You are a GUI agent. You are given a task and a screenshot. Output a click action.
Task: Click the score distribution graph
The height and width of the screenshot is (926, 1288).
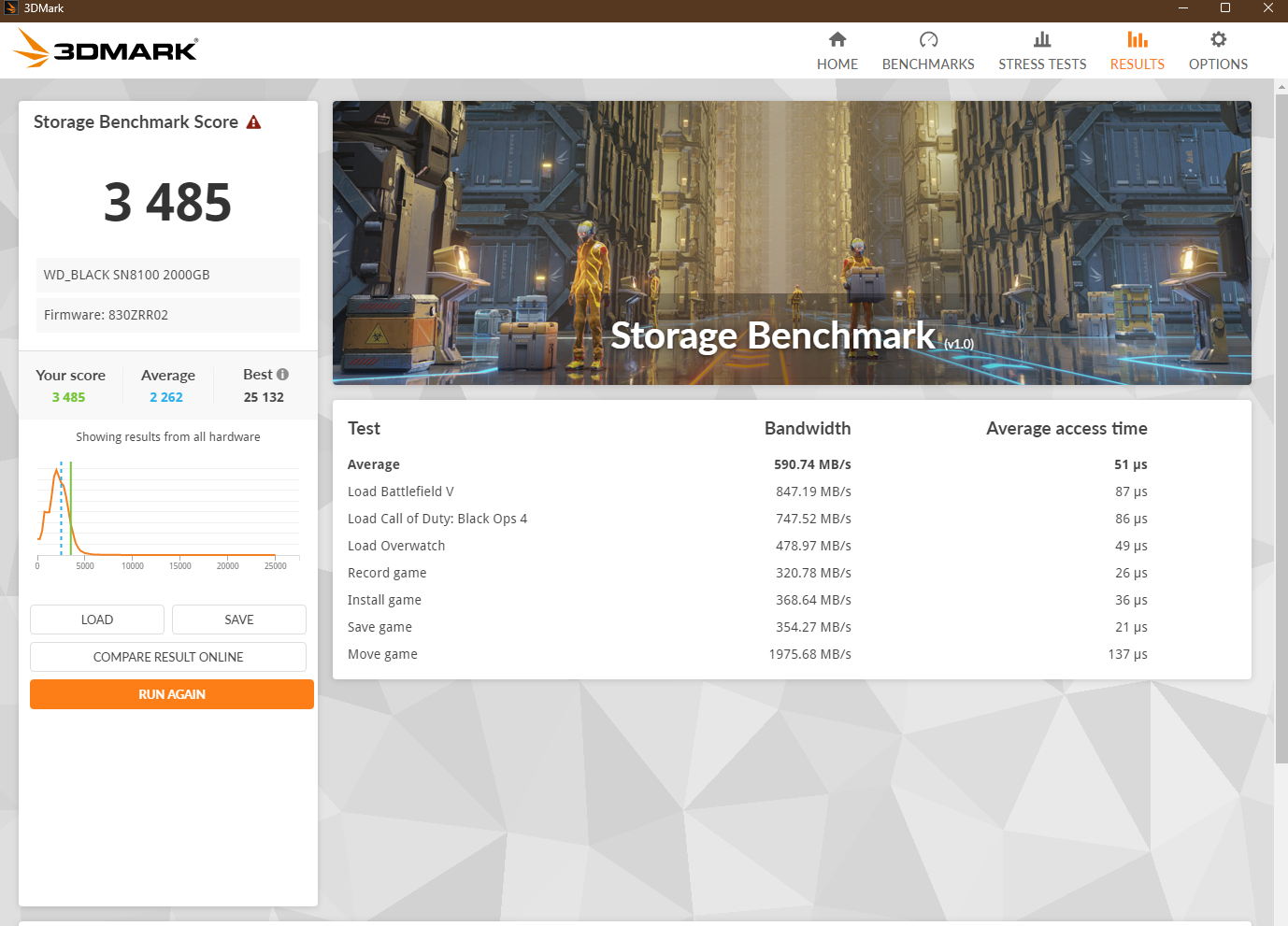tap(168, 509)
